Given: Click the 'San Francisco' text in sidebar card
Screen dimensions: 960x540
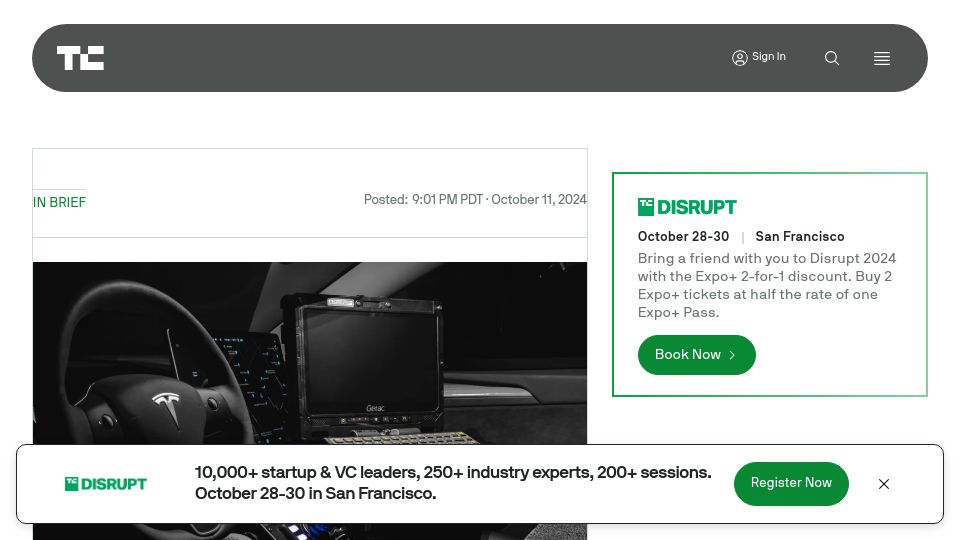Looking at the screenshot, I should pos(800,236).
